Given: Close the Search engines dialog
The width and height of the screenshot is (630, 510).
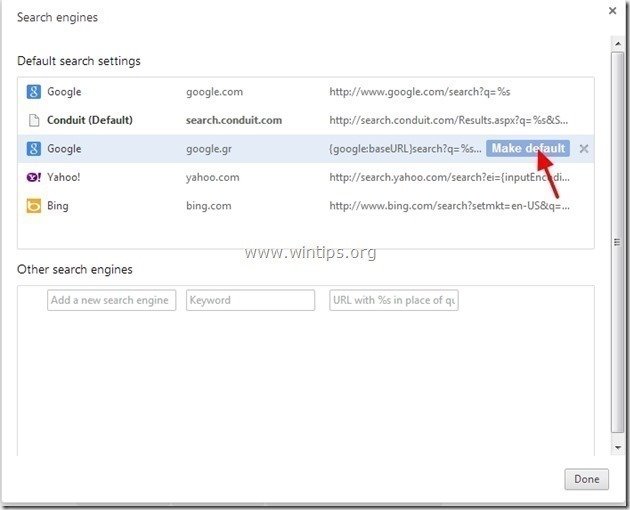Looking at the screenshot, I should [x=612, y=11].
